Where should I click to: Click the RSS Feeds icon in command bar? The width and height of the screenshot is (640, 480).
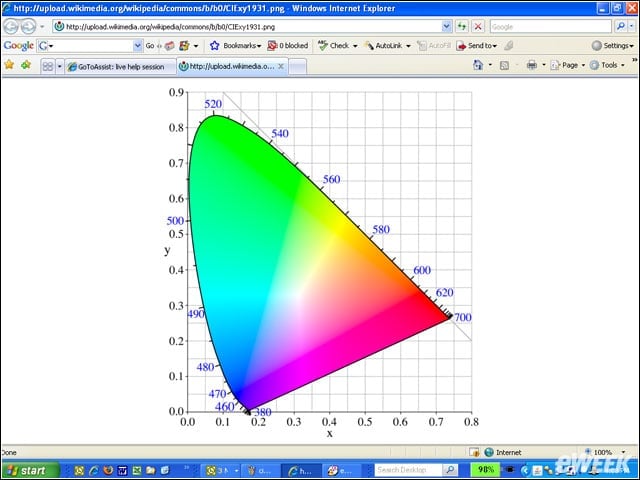(504, 65)
